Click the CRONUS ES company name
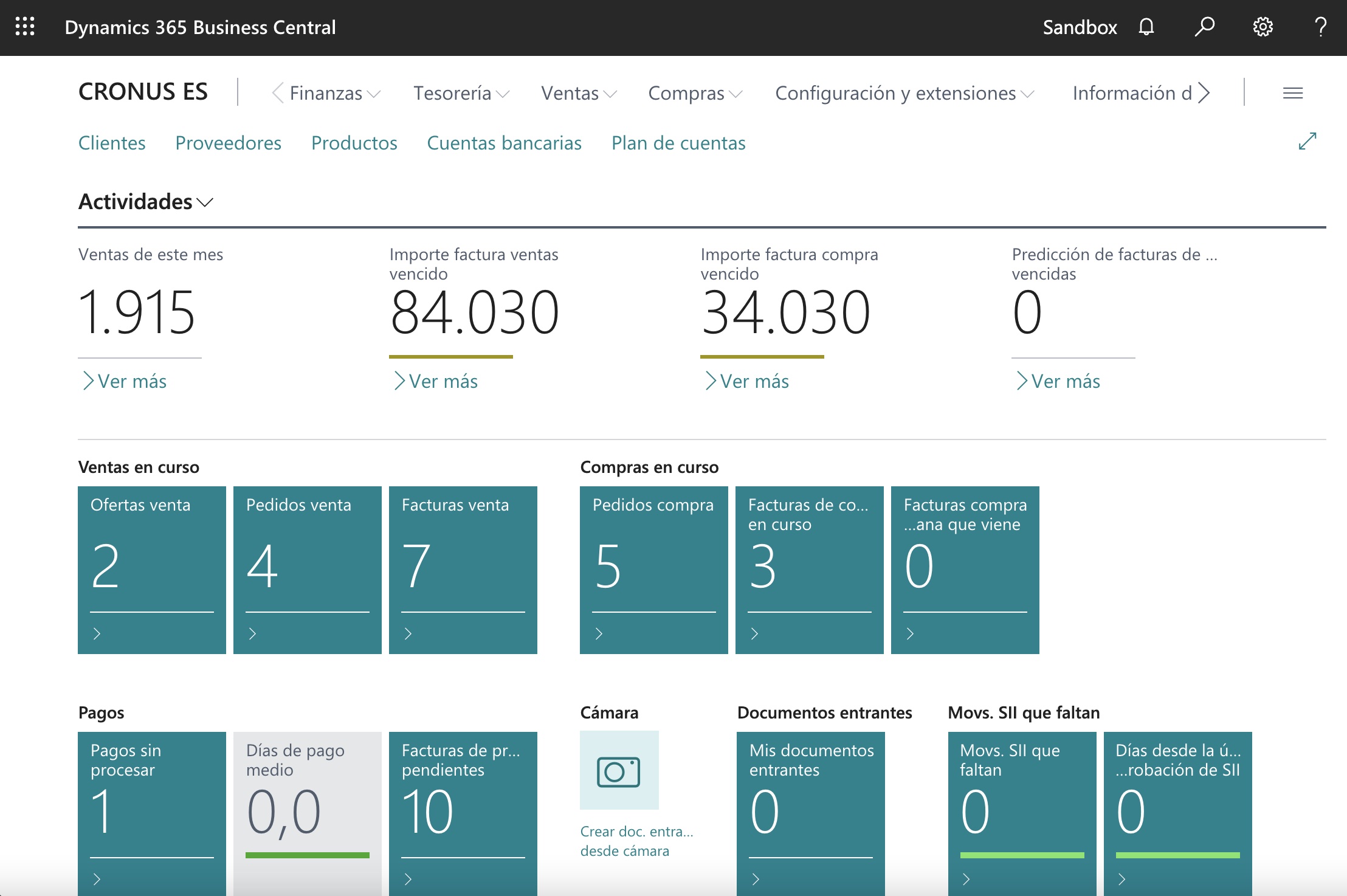Screen dimensions: 1347x896 coord(143,92)
